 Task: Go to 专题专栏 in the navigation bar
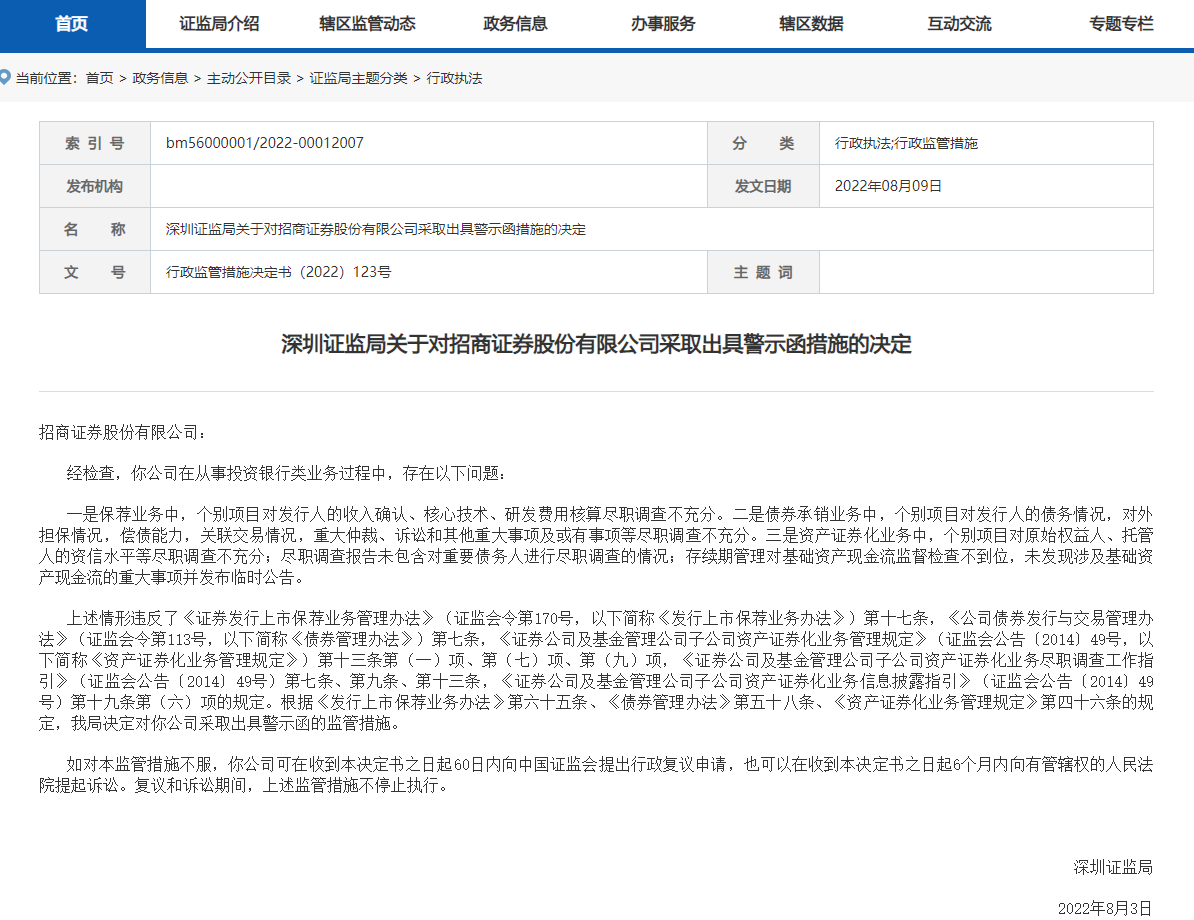point(1121,24)
